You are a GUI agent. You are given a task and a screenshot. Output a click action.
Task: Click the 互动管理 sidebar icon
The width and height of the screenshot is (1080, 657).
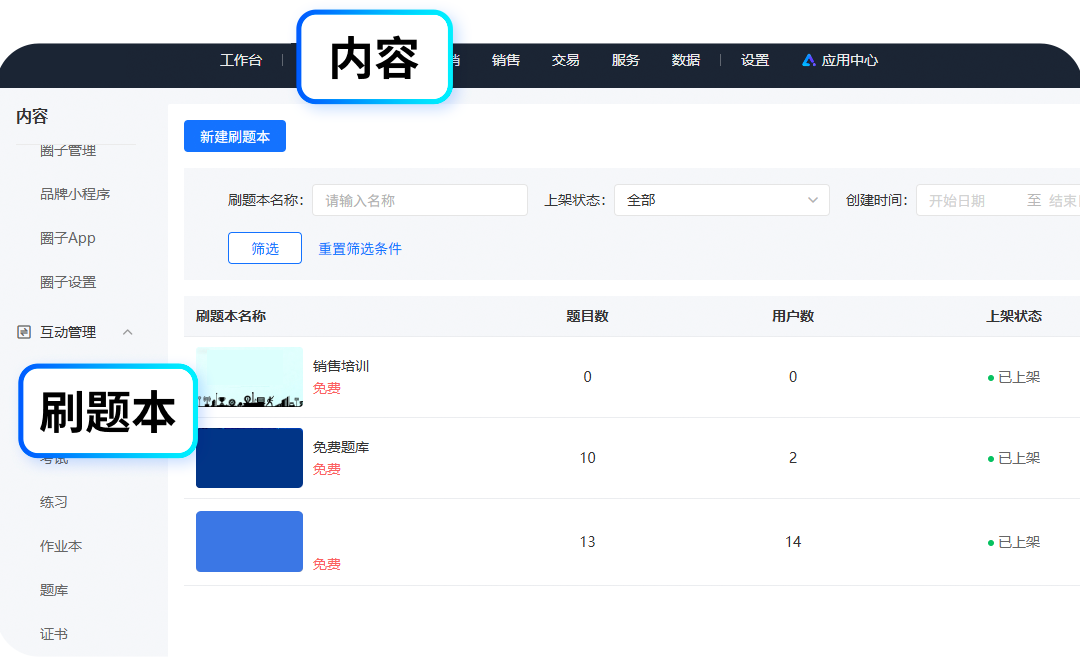pyautogui.click(x=22, y=331)
